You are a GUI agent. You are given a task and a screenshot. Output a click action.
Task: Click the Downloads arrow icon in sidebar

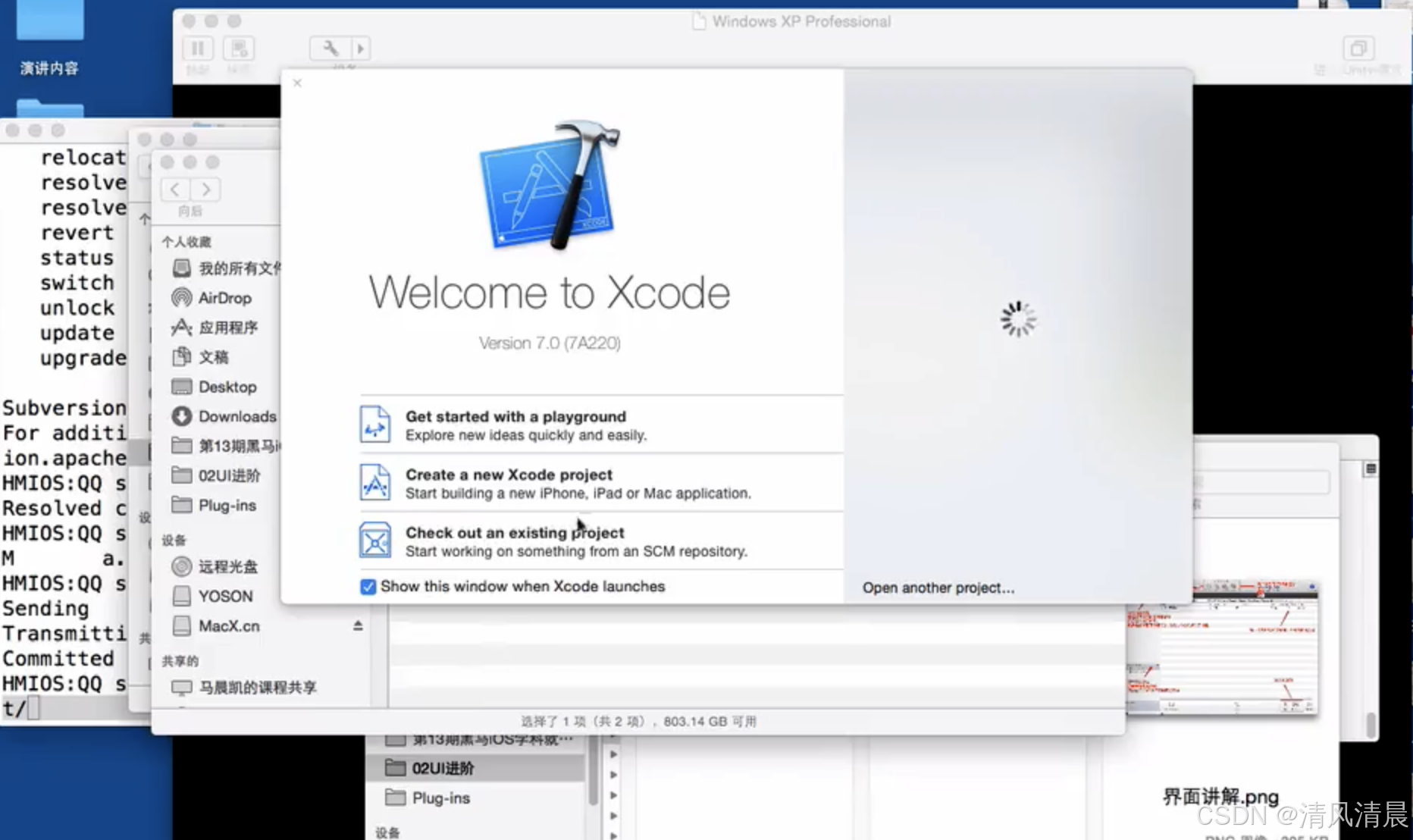181,416
